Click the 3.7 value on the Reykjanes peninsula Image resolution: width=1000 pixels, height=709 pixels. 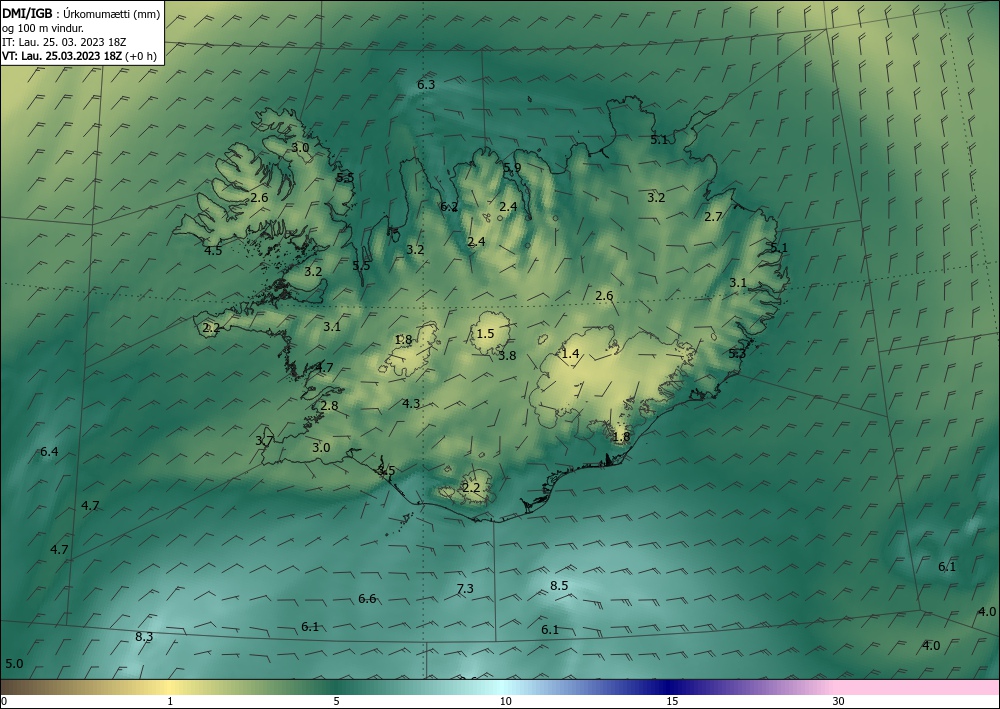pos(264,441)
